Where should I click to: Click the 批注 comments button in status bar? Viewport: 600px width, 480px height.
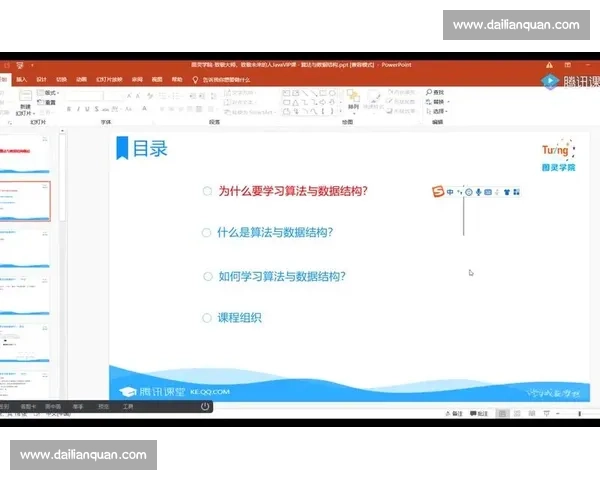(x=479, y=413)
